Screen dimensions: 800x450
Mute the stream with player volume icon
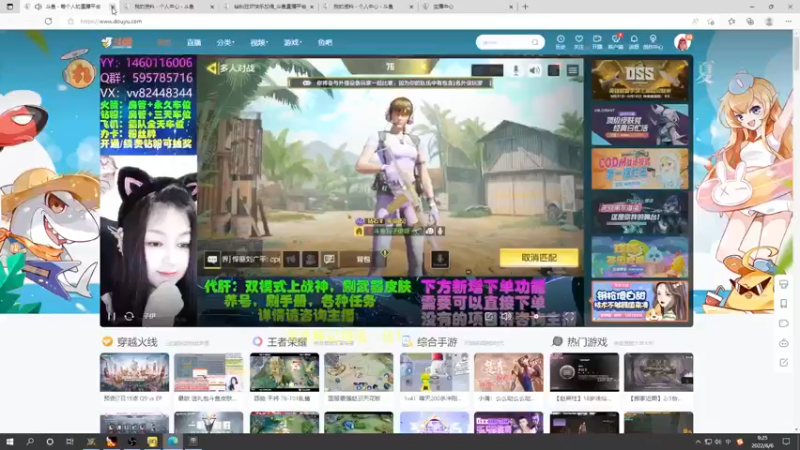click(505, 316)
